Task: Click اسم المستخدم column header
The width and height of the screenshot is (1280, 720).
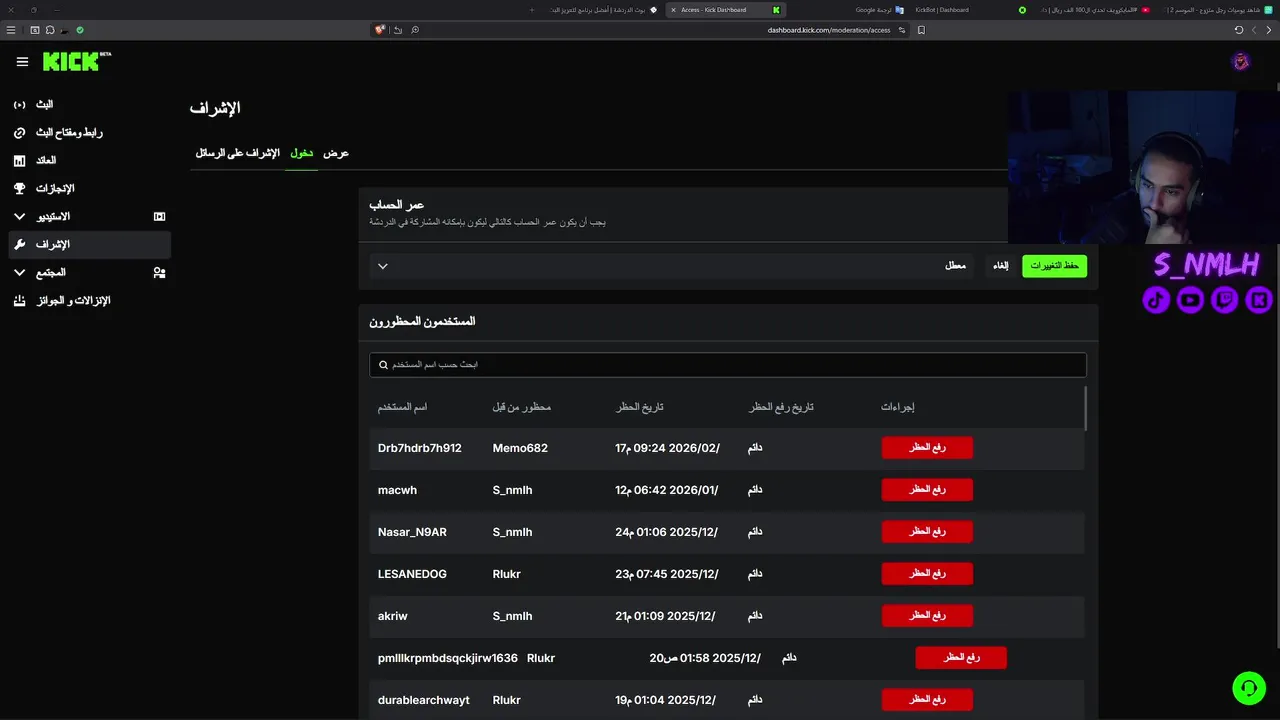Action: (402, 407)
